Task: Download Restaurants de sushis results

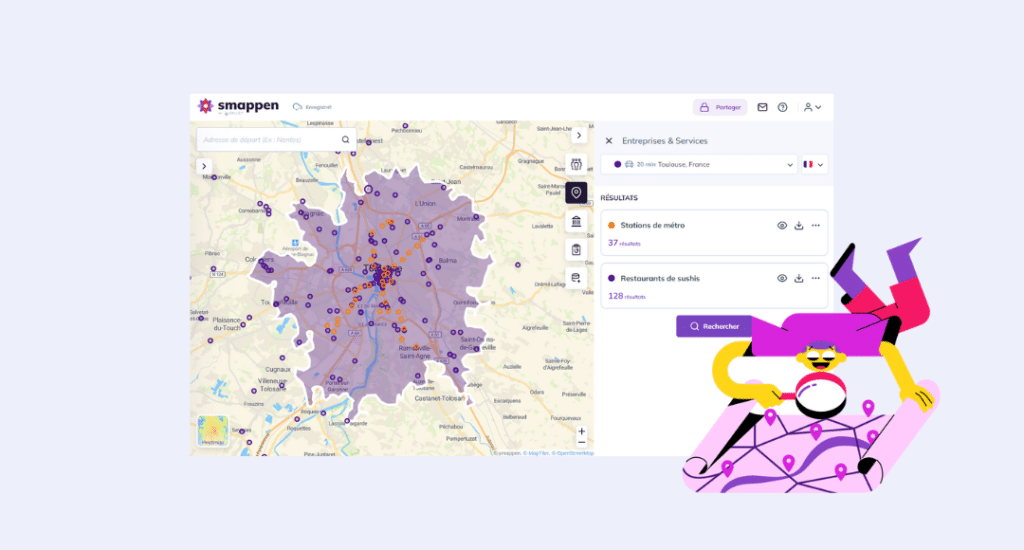Action: click(x=799, y=278)
